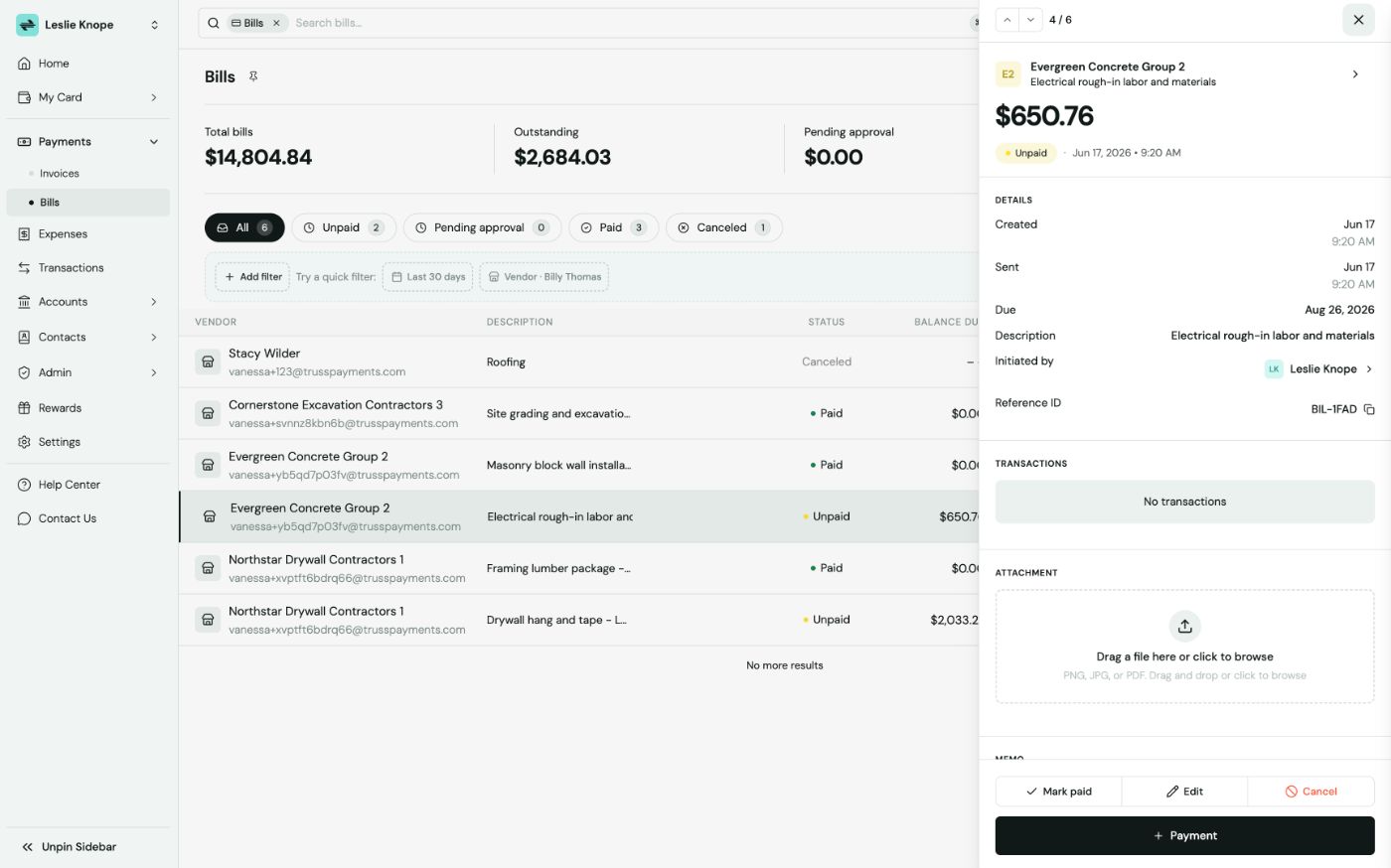Screen dimensions: 1391x868
Task: Select the Paid filter tab
Action: tap(613, 227)
